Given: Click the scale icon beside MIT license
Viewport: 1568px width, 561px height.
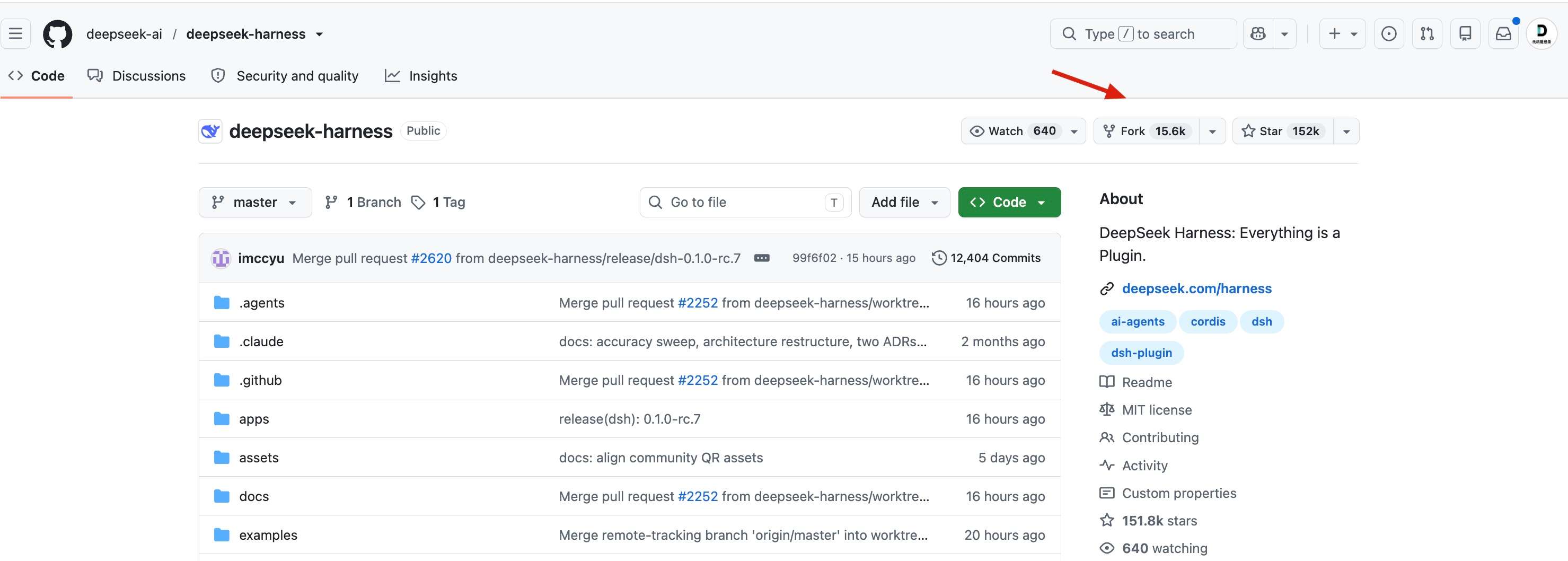Looking at the screenshot, I should click(x=1107, y=409).
